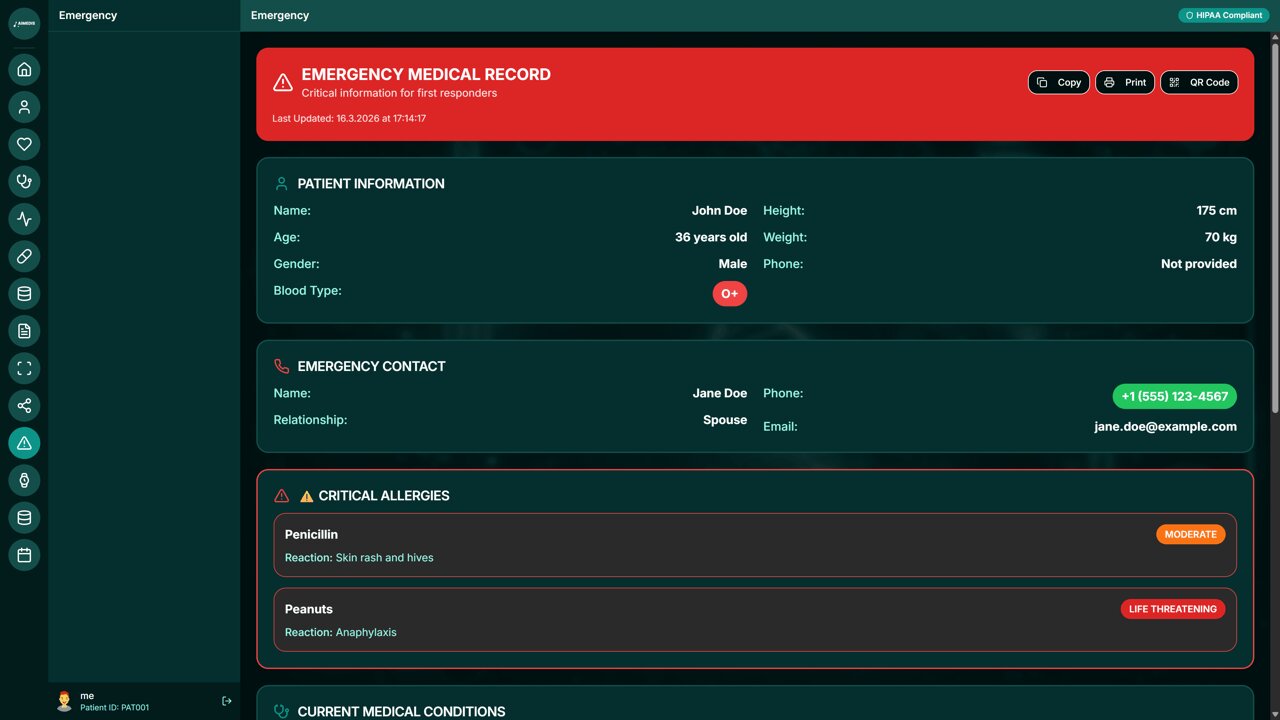Click the warning triangle in the red record banner
This screenshot has width=1280, height=720.
tap(283, 82)
